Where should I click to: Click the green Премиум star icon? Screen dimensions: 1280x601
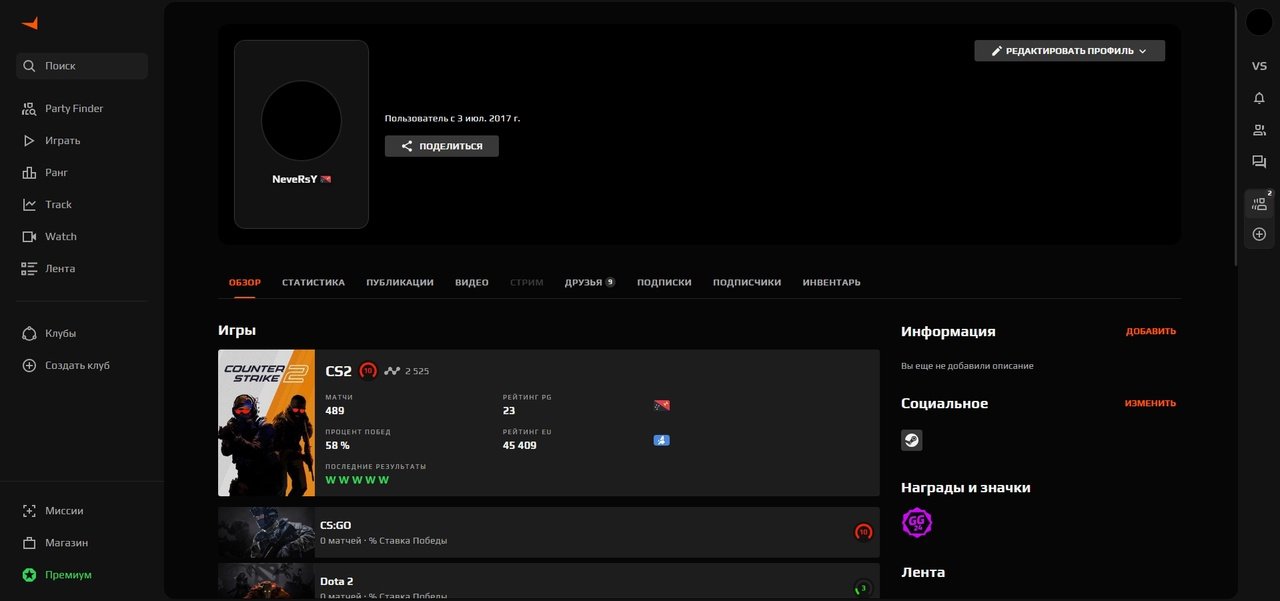(x=29, y=574)
